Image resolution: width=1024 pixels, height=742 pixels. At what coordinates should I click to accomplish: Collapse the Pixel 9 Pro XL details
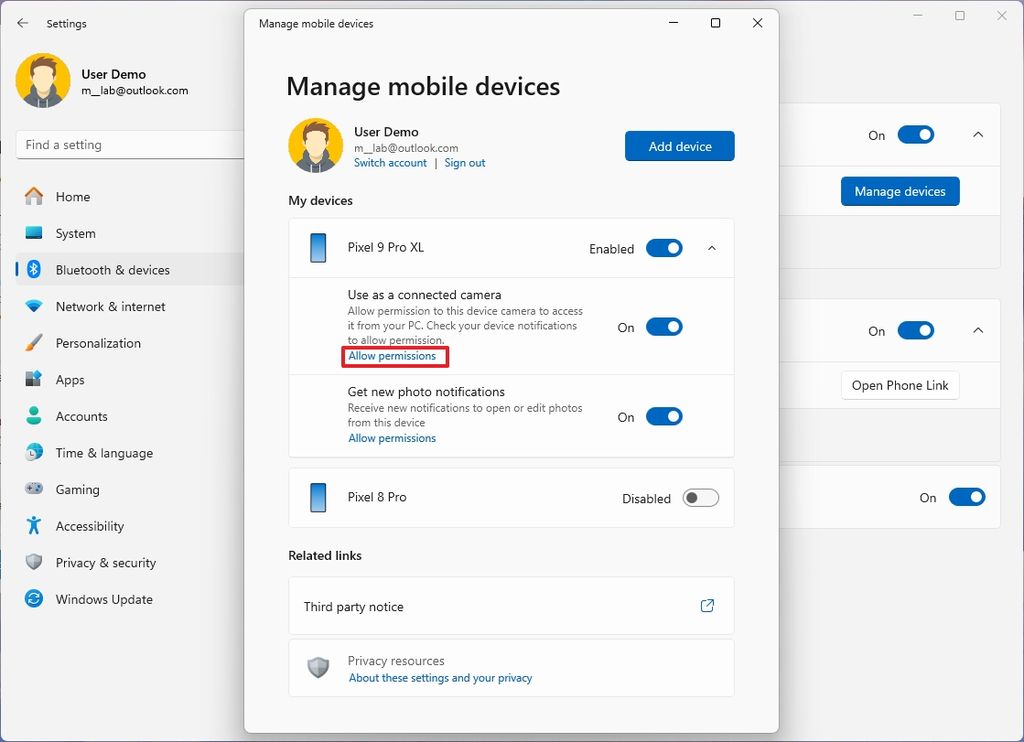(712, 248)
